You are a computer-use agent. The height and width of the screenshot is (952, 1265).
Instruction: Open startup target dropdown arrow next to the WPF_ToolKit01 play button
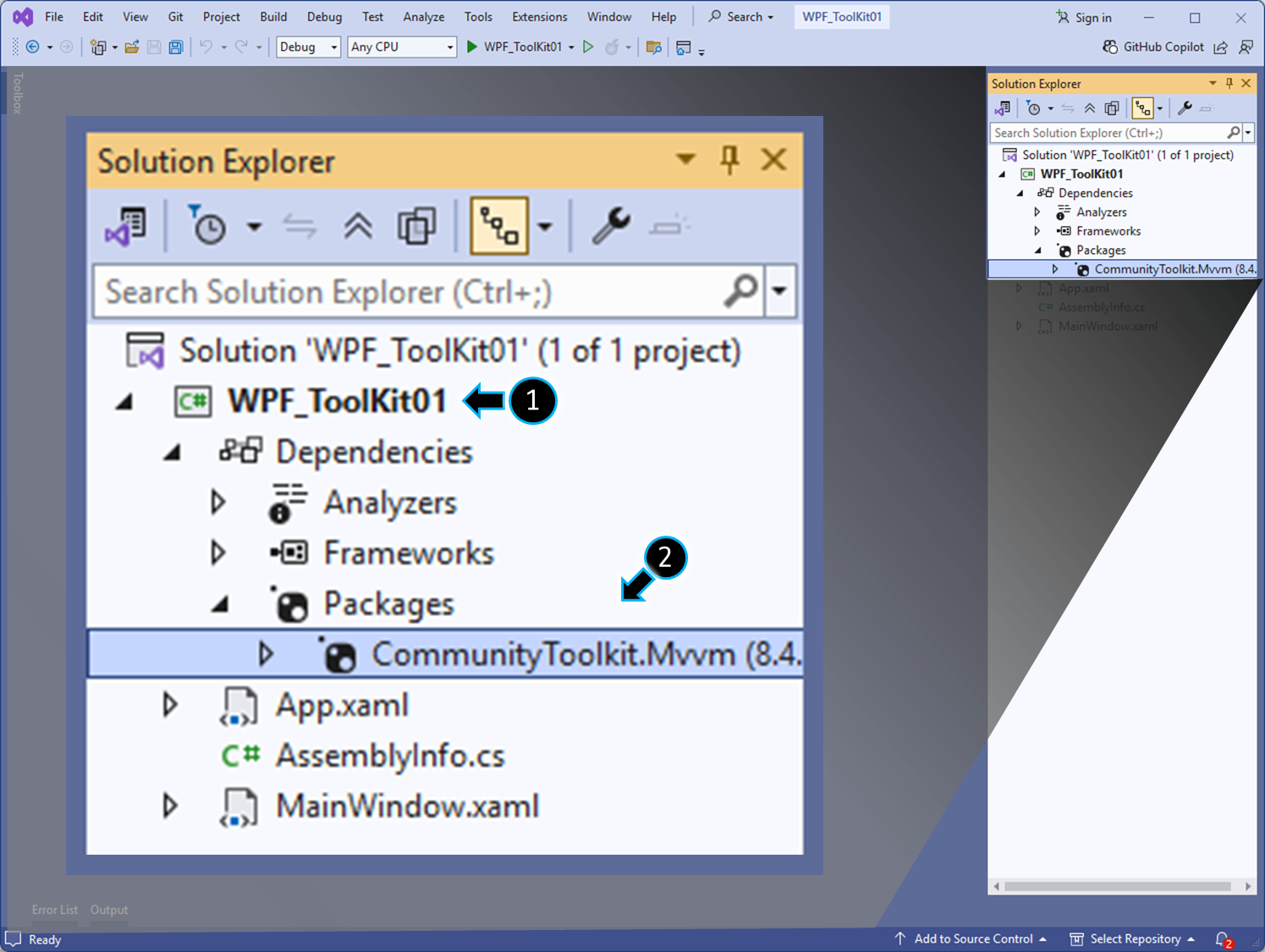[x=571, y=47]
